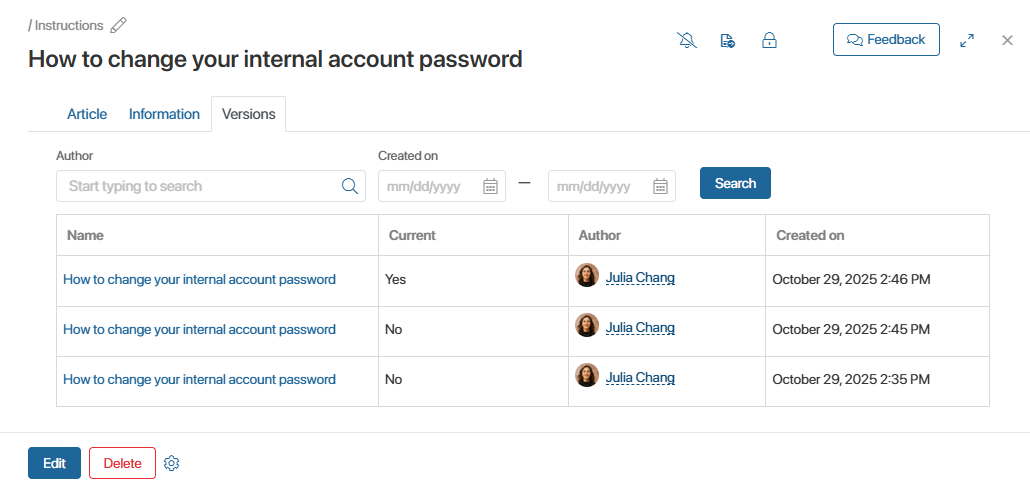Switch to the Information tab

164,114
